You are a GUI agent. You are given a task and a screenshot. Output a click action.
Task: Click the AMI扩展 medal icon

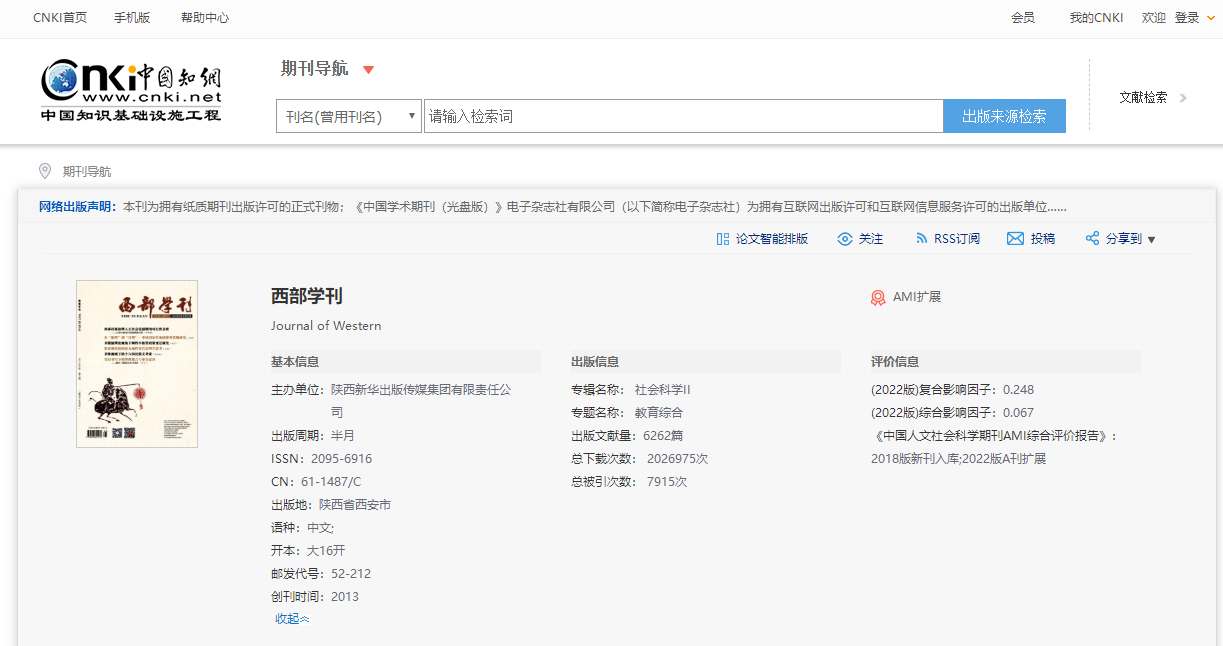coord(878,297)
